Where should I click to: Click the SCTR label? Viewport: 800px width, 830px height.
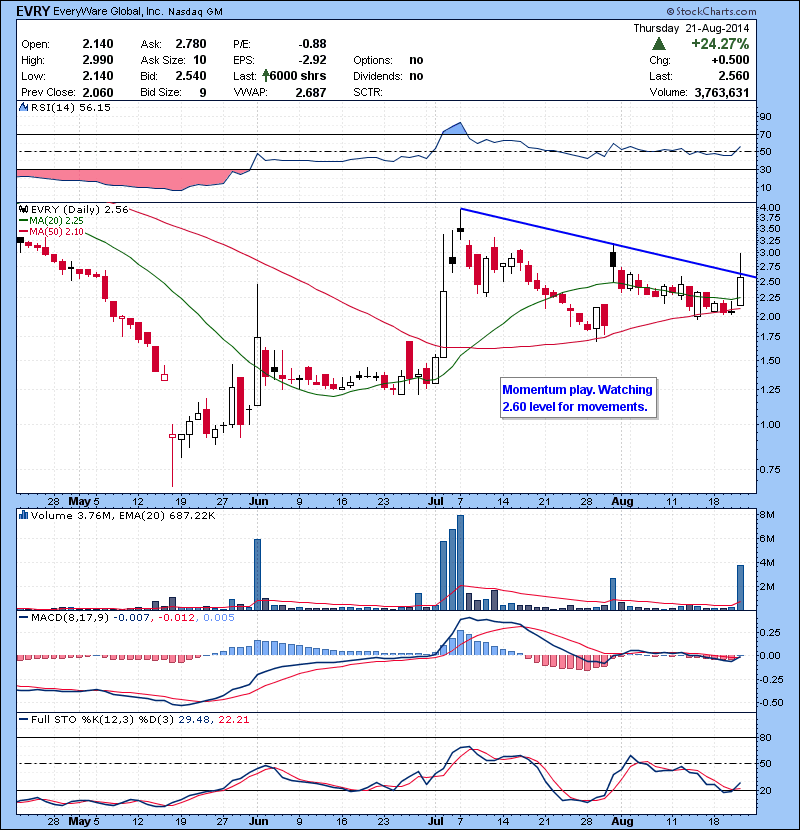click(368, 92)
